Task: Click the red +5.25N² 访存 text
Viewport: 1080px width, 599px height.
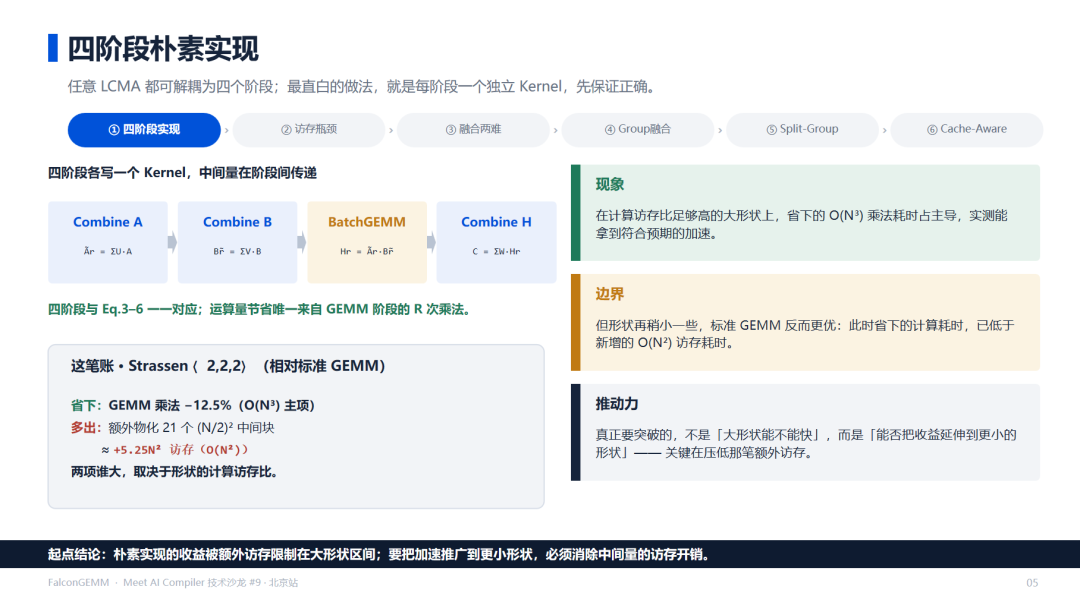Action: coord(180,450)
